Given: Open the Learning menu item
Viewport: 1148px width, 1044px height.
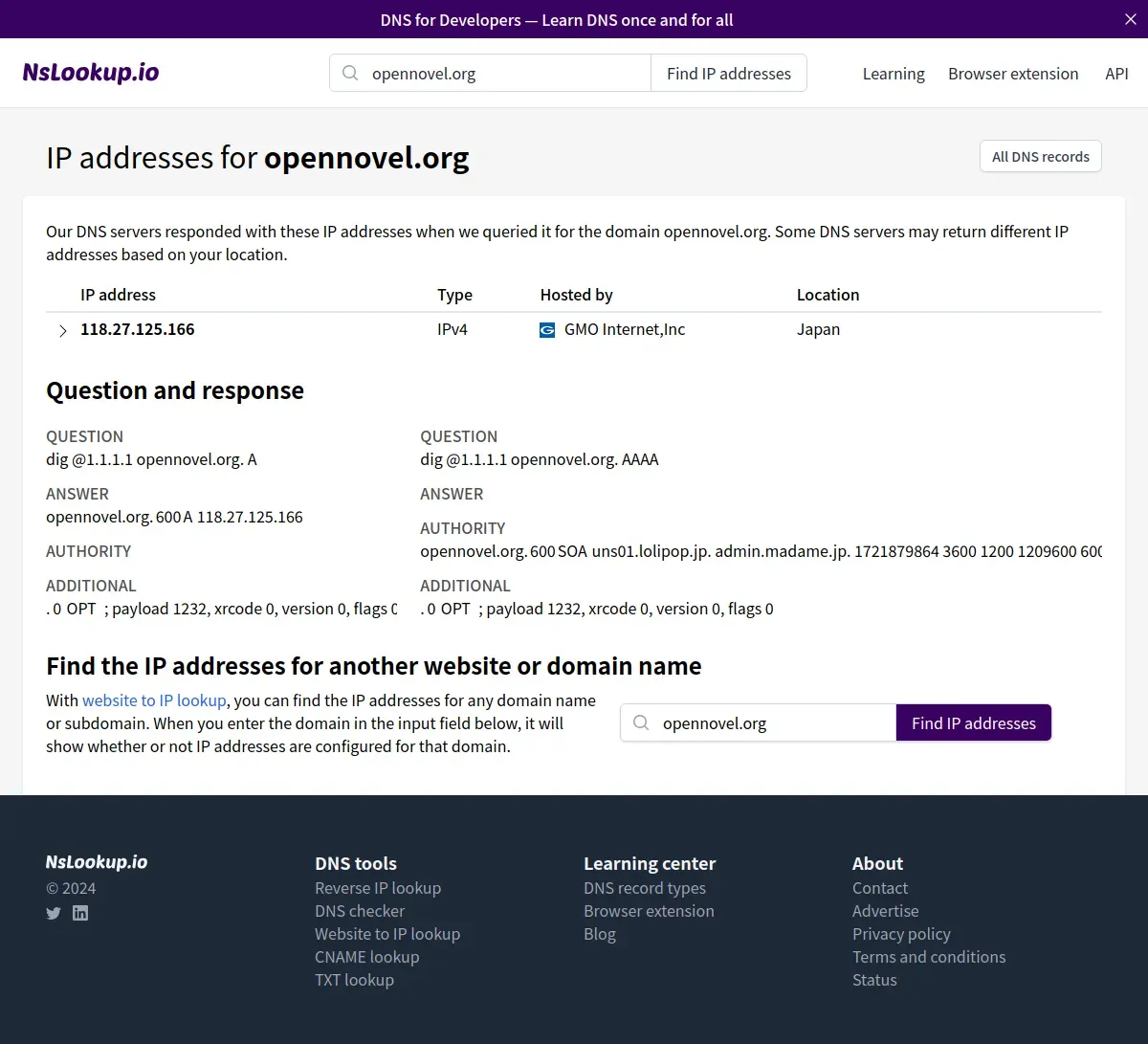Looking at the screenshot, I should coord(894,74).
